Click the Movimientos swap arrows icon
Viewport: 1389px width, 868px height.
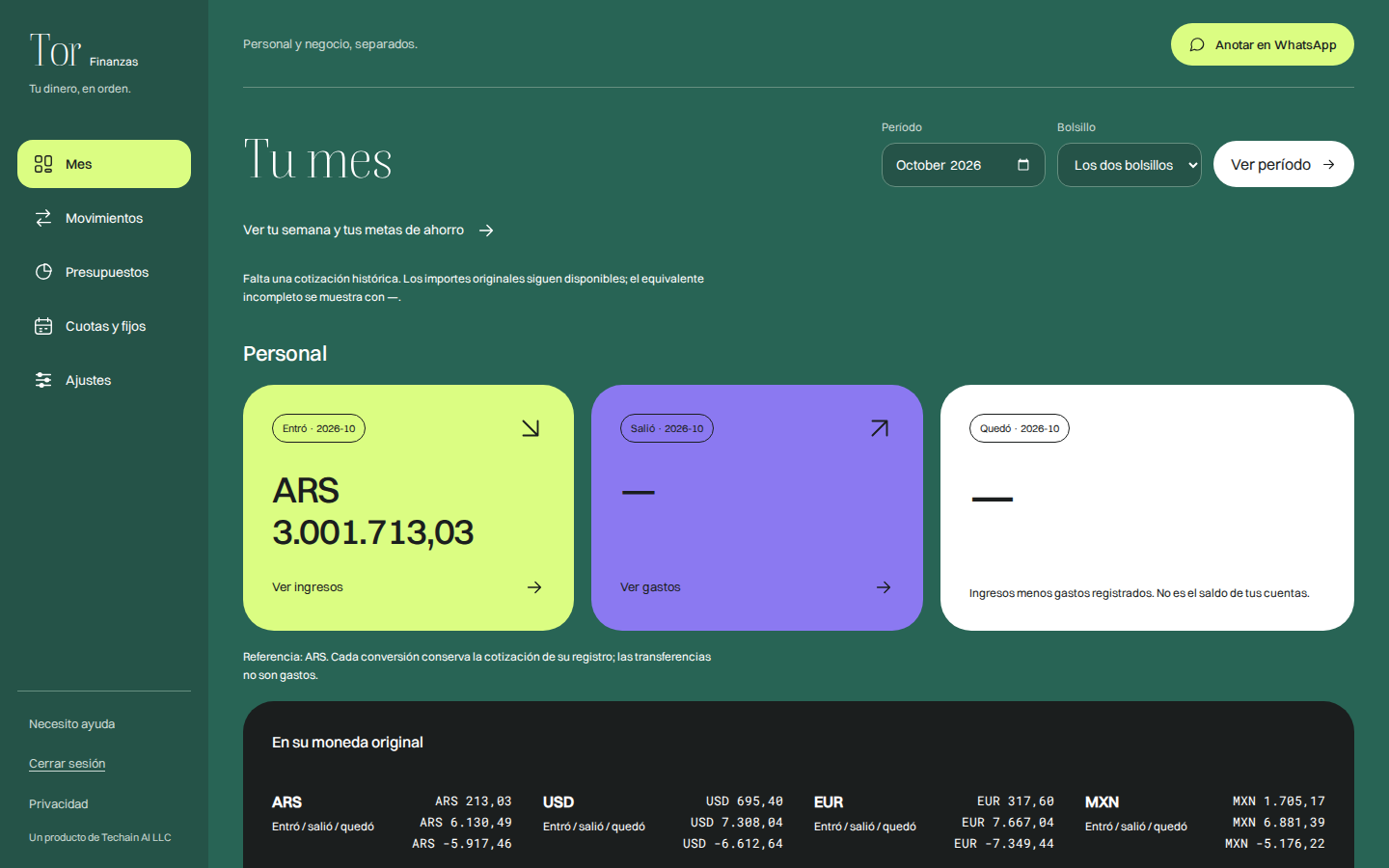click(x=43, y=218)
